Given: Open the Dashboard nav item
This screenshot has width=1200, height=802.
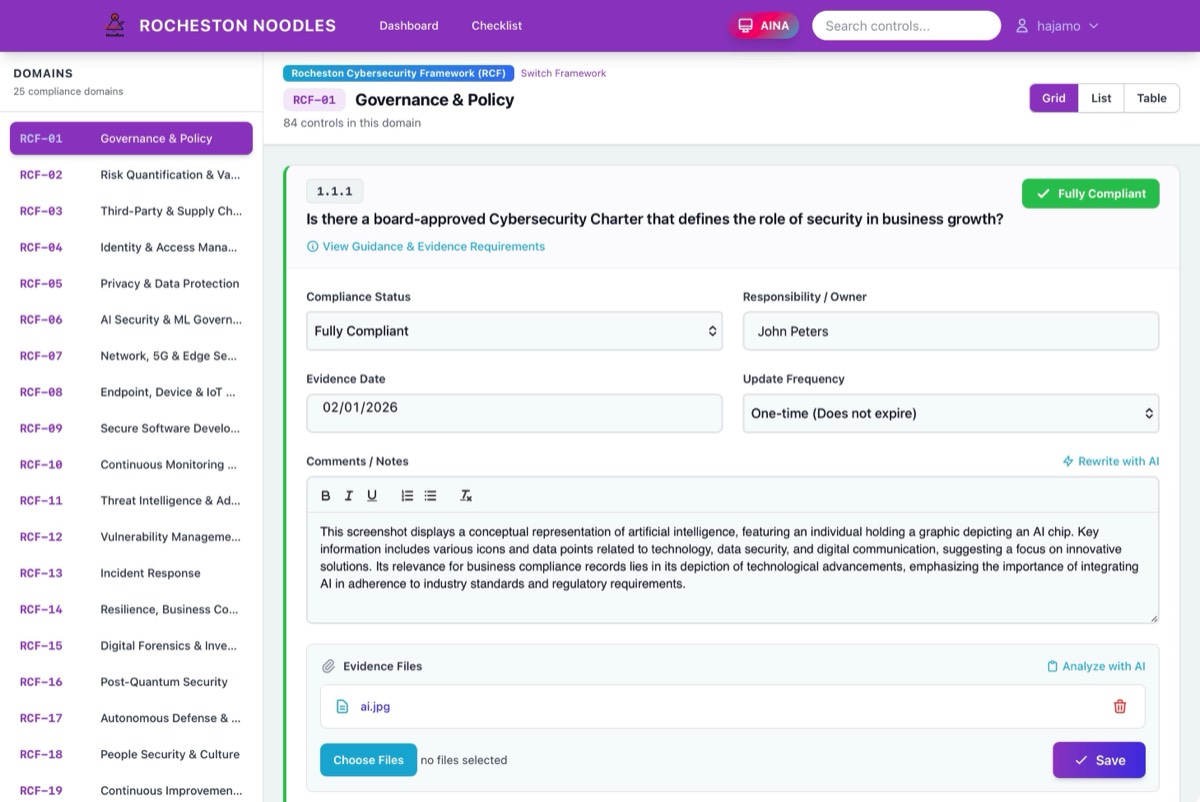Looking at the screenshot, I should coord(408,26).
